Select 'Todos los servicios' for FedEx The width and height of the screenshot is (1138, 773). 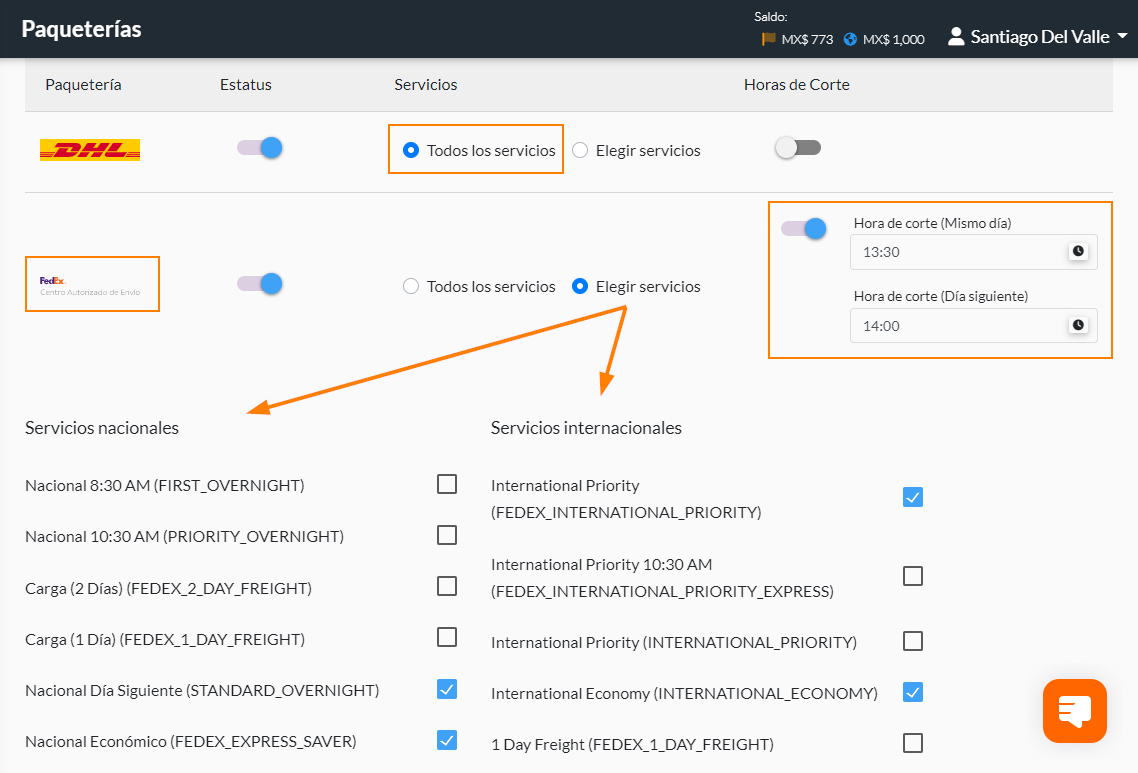coord(410,287)
